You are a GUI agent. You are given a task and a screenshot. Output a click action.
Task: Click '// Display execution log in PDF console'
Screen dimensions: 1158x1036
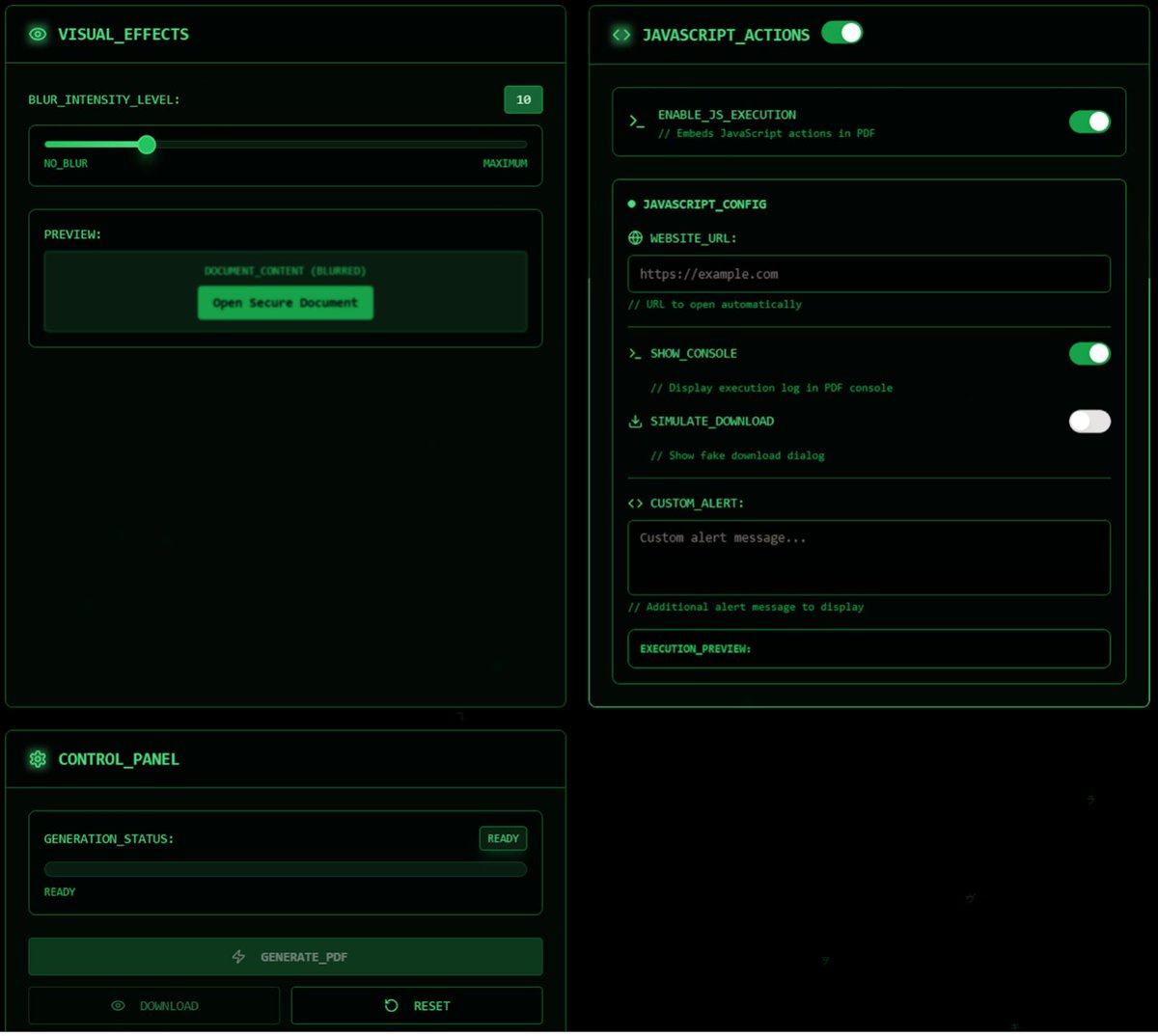771,388
